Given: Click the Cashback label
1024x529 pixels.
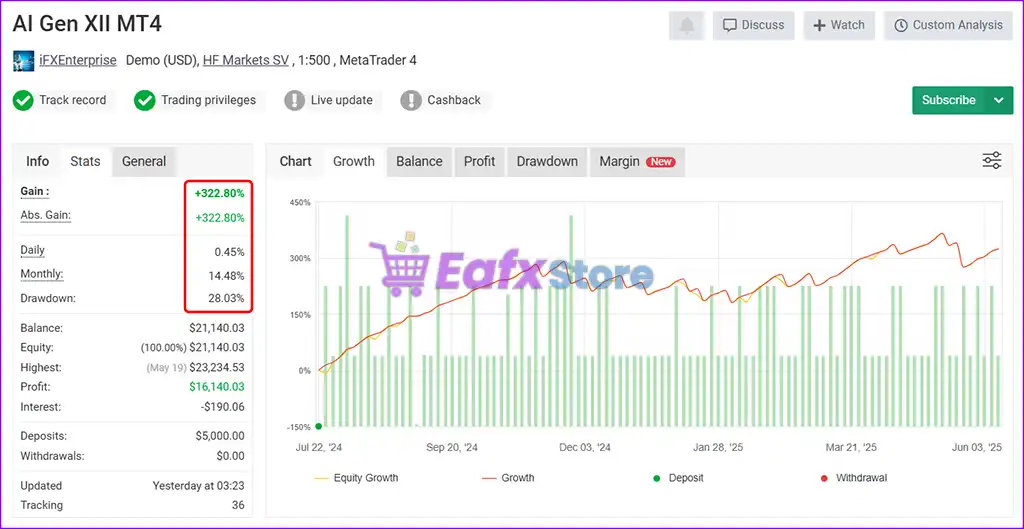Looking at the screenshot, I should tap(454, 101).
